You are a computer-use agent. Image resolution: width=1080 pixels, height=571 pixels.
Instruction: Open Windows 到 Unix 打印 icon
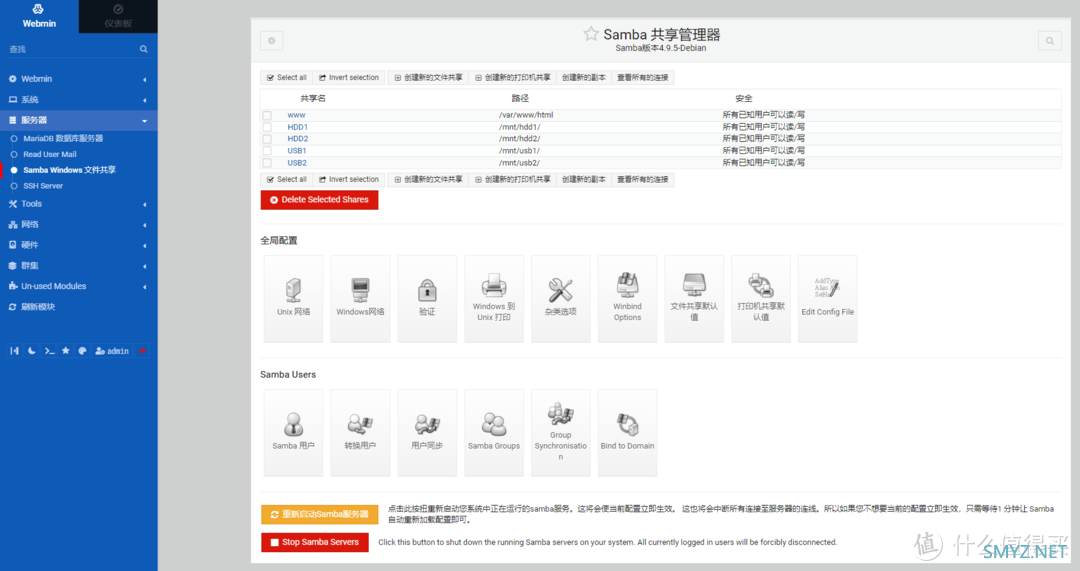pos(494,298)
